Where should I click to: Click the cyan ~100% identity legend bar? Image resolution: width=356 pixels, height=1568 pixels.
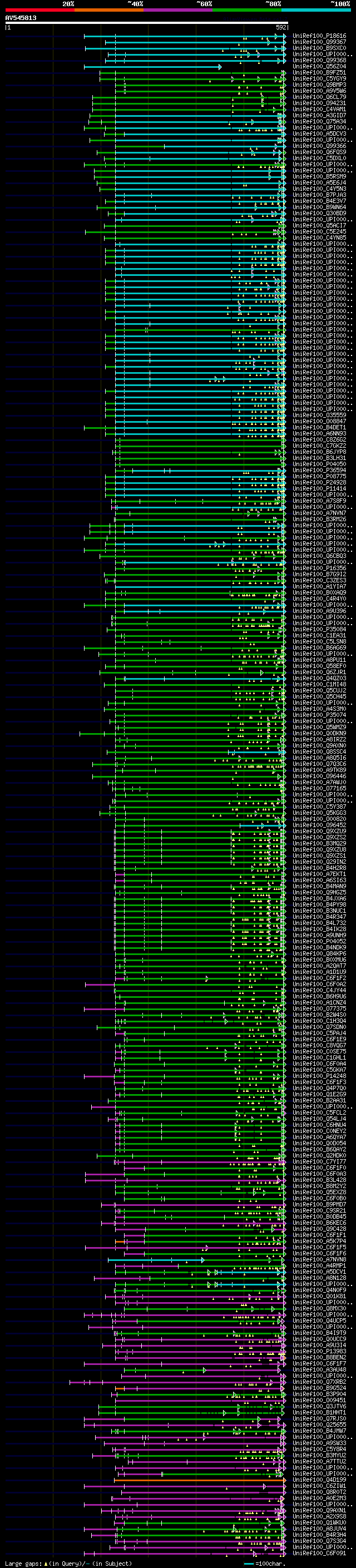pos(316,10)
